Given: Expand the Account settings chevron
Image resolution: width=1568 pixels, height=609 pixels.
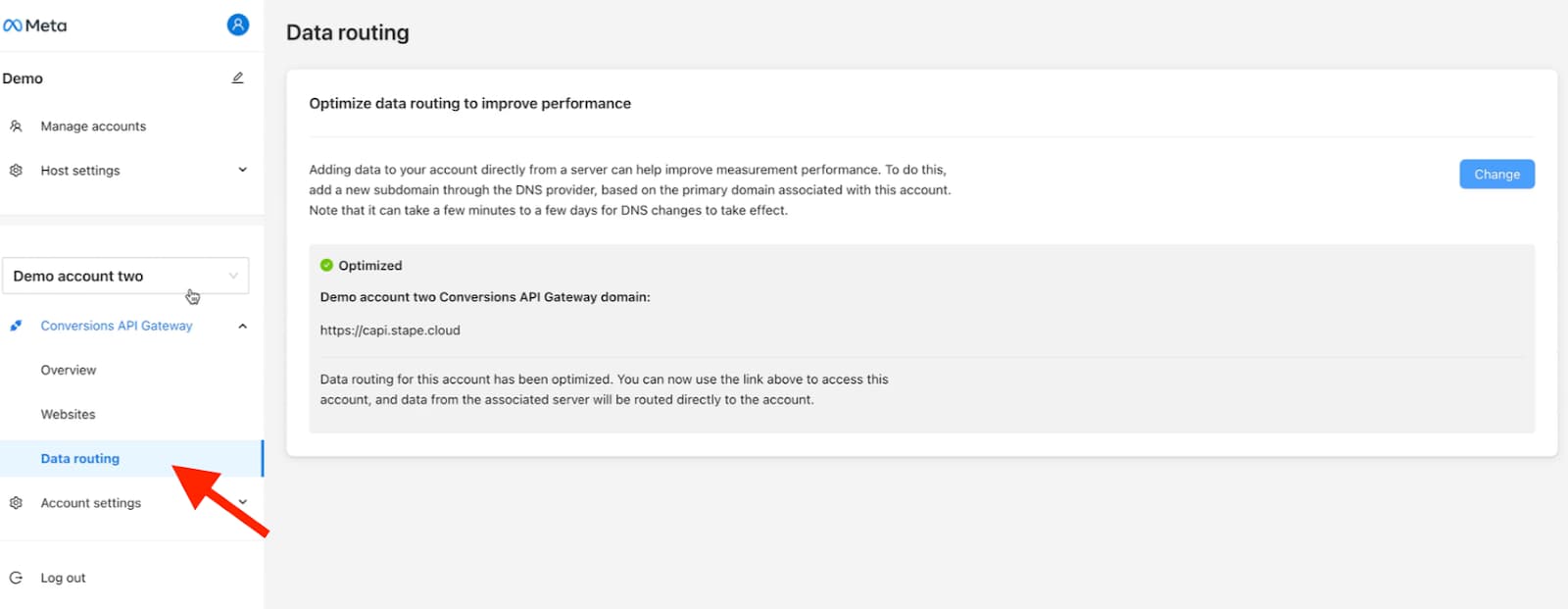Looking at the screenshot, I should tap(242, 502).
